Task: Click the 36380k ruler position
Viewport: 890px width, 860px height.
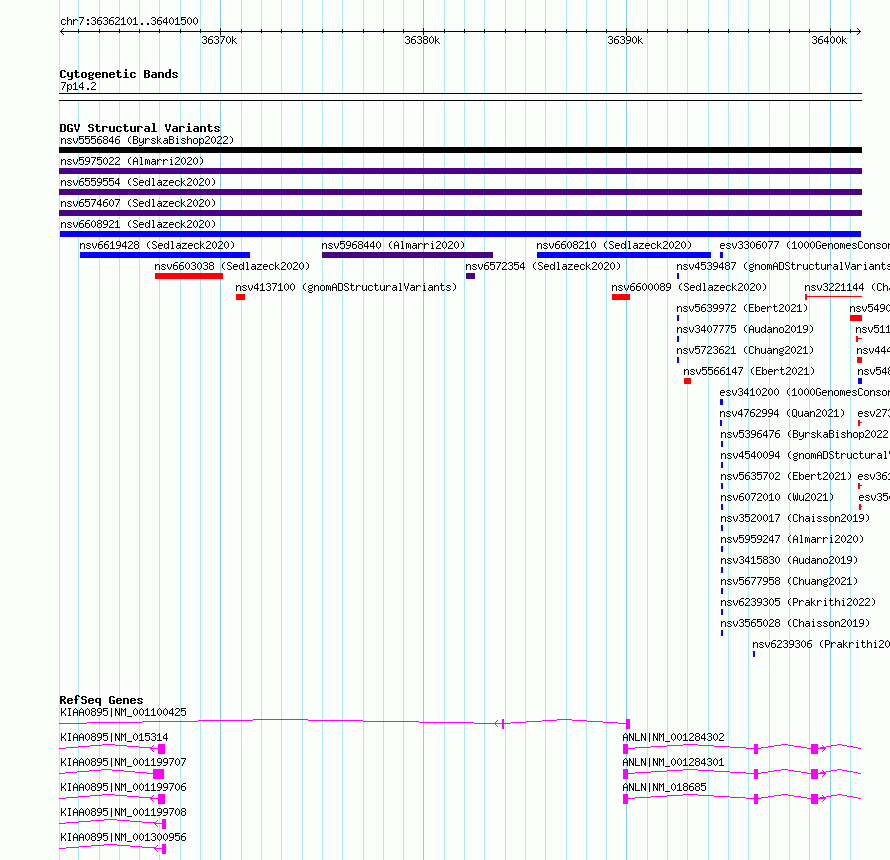Action: point(422,40)
